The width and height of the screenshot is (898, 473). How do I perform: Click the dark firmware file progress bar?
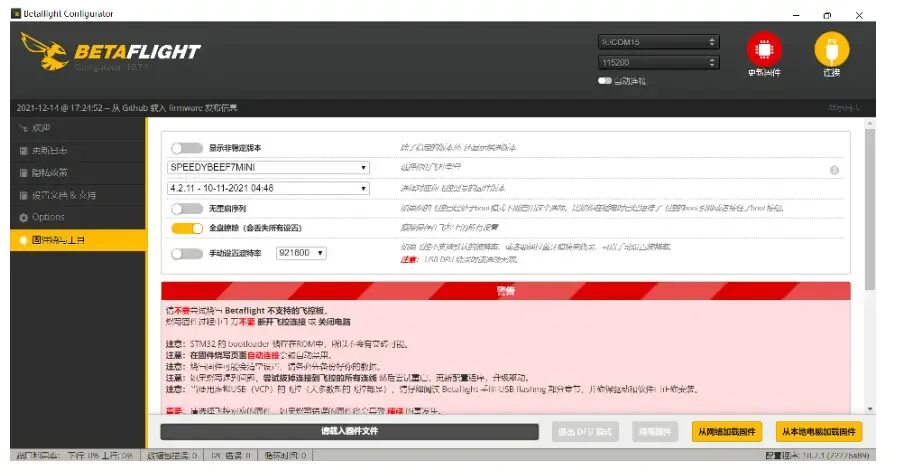click(349, 432)
